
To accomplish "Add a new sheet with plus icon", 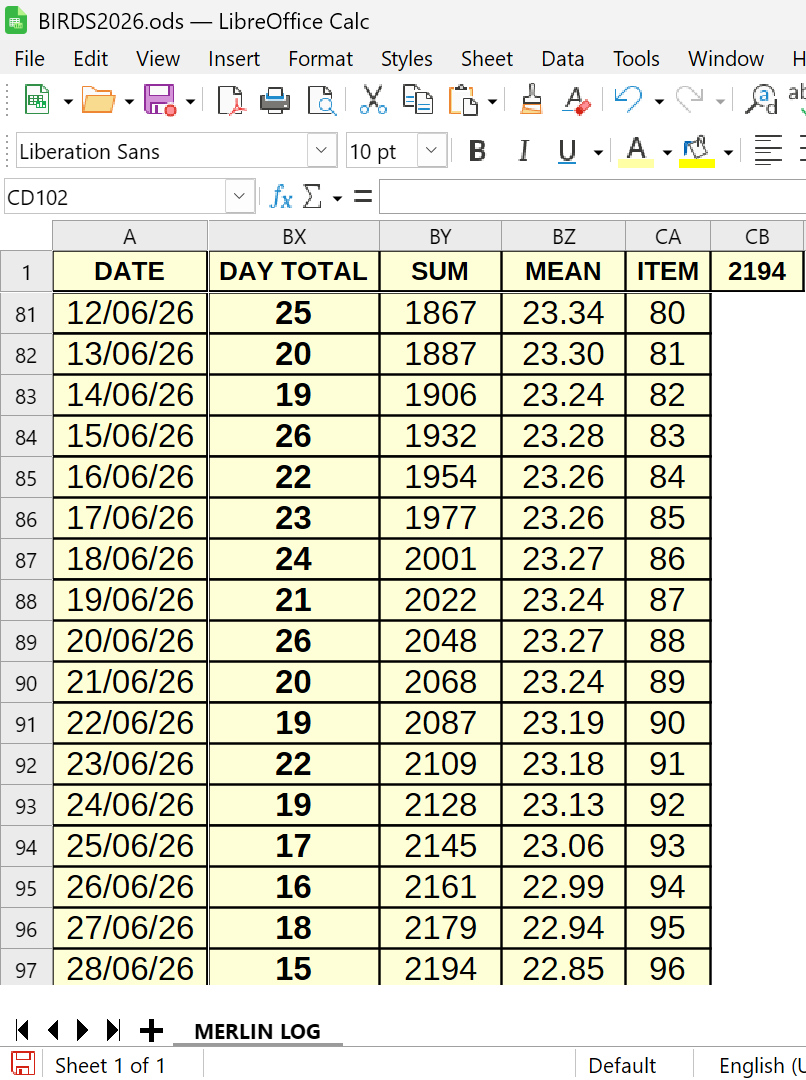I will click(152, 1030).
